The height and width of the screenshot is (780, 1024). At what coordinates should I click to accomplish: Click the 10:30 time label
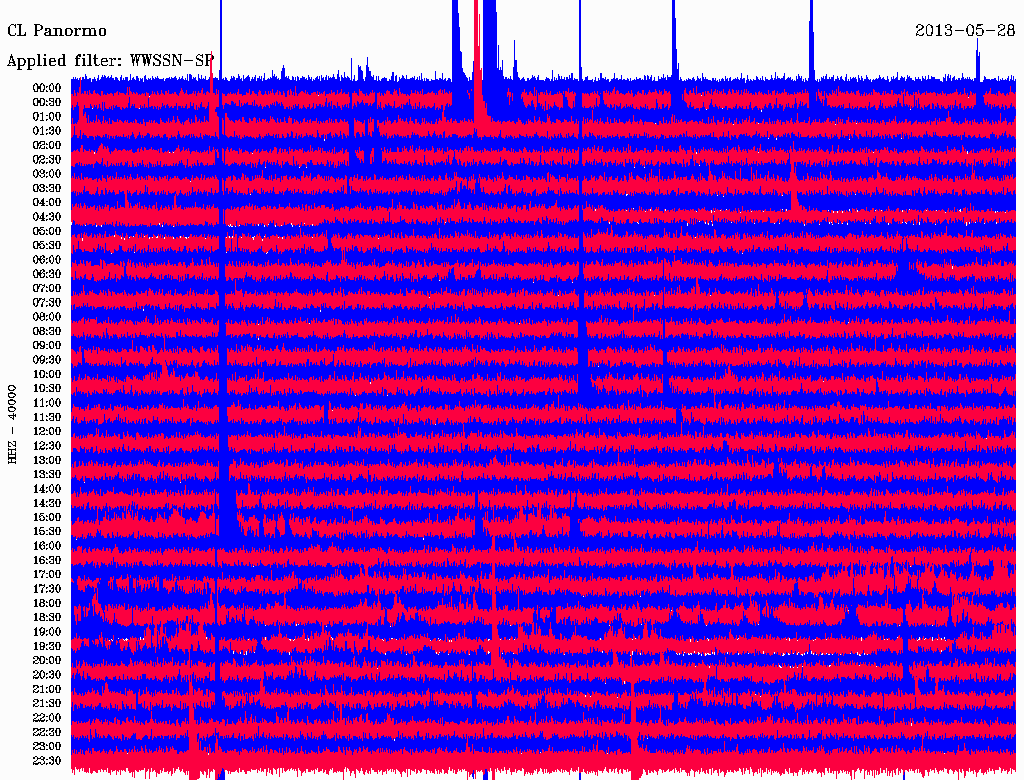(x=47, y=389)
